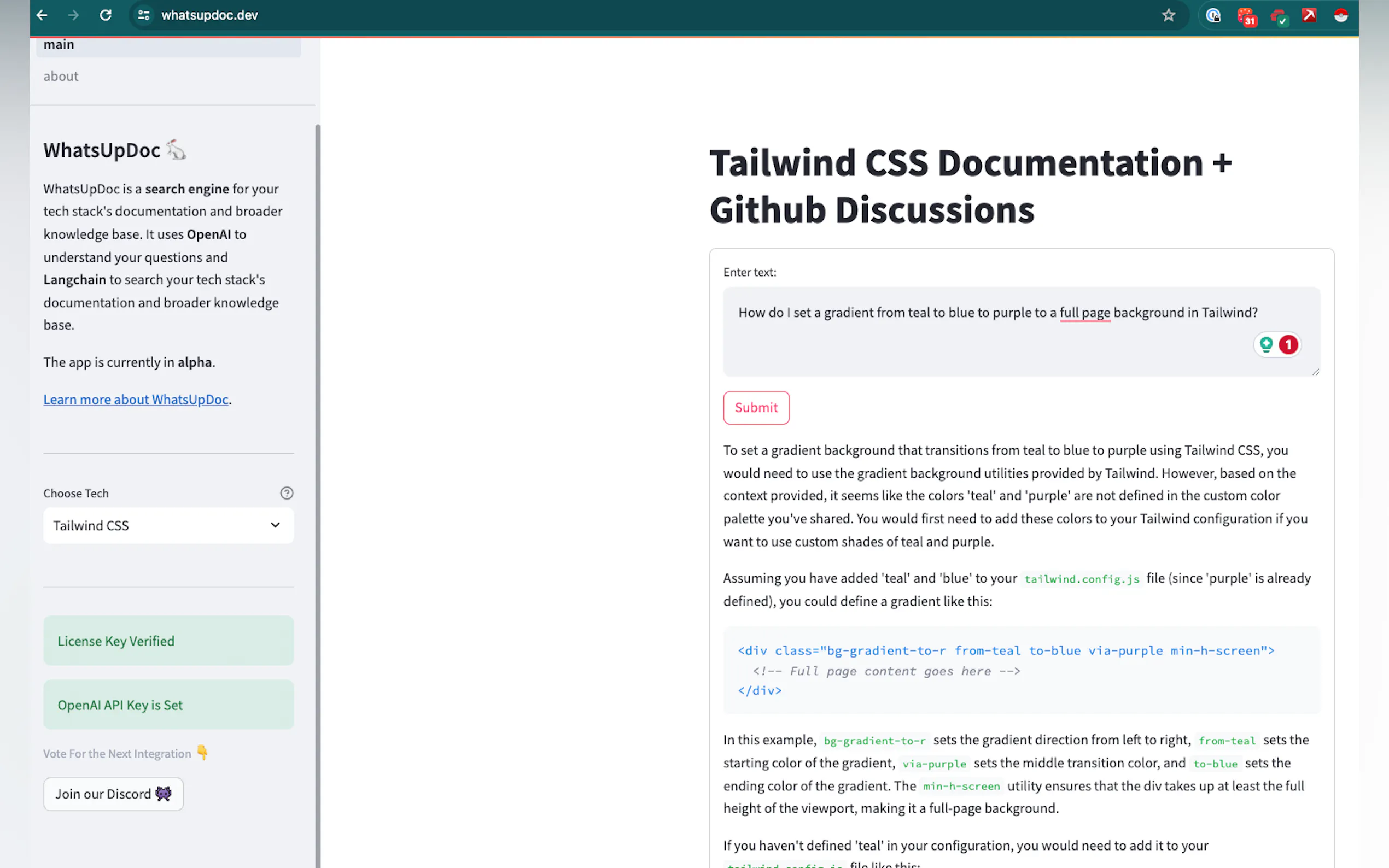Click the sidebar vertical scrollbar

[x=318, y=459]
